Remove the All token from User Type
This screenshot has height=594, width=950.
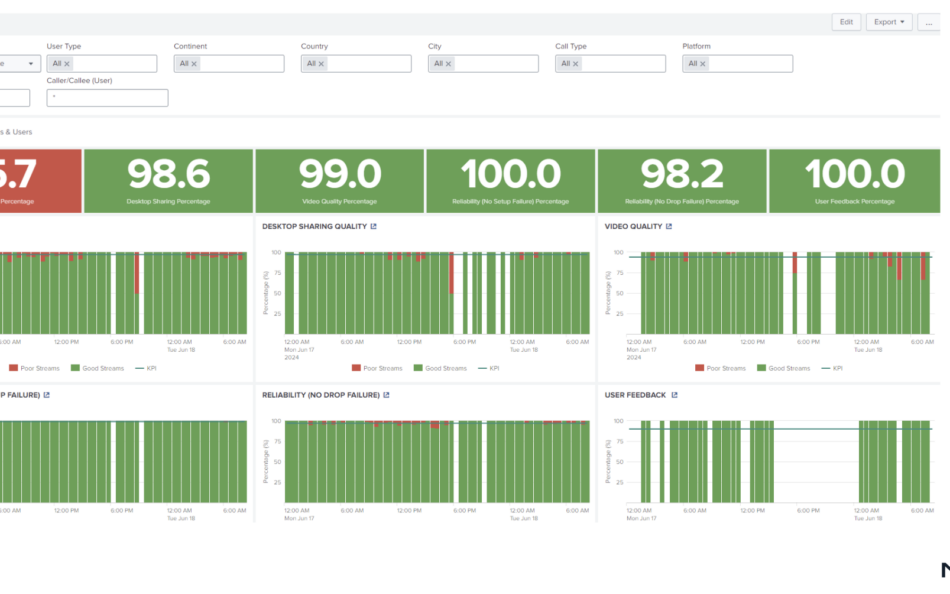click(67, 64)
